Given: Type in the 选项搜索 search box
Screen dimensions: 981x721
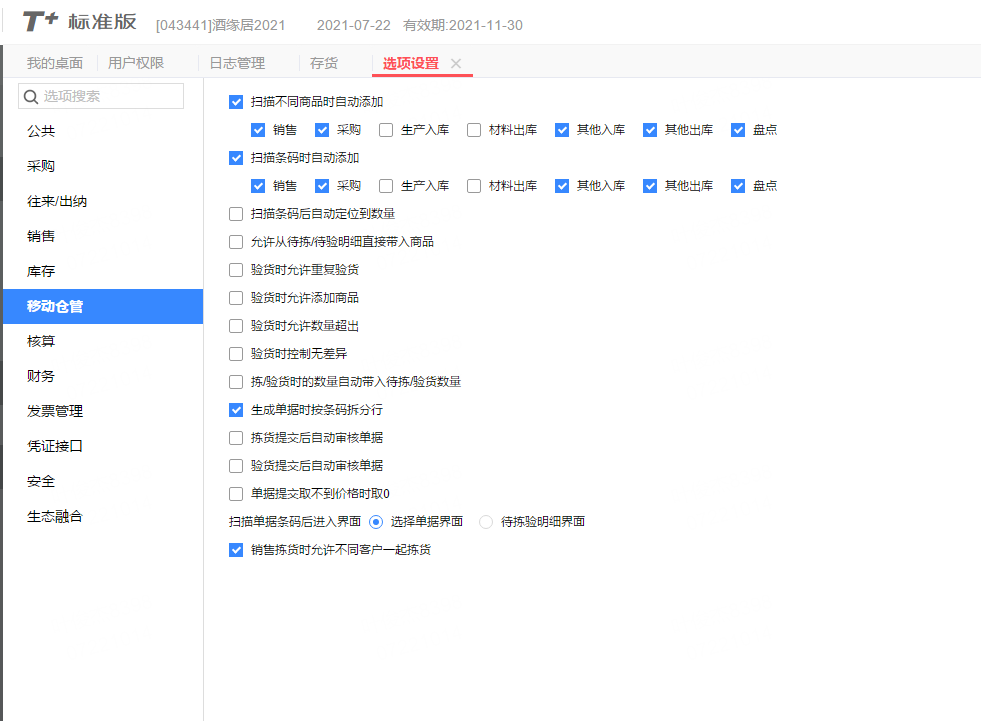Looking at the screenshot, I should coord(110,97).
